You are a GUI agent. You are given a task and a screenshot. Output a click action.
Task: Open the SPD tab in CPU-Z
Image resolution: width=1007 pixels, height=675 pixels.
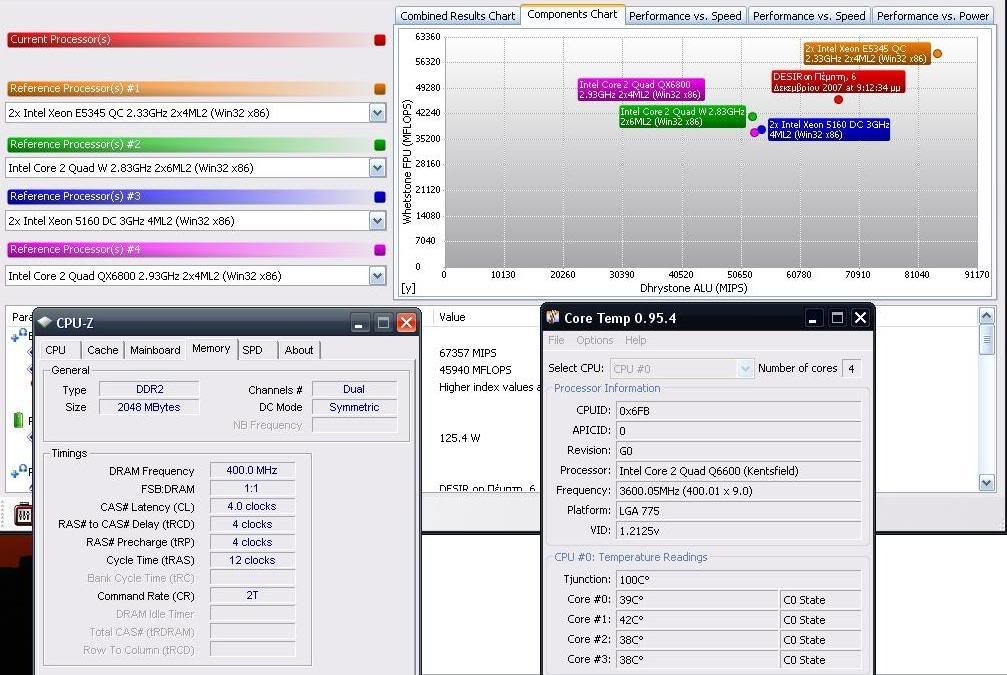coord(253,350)
